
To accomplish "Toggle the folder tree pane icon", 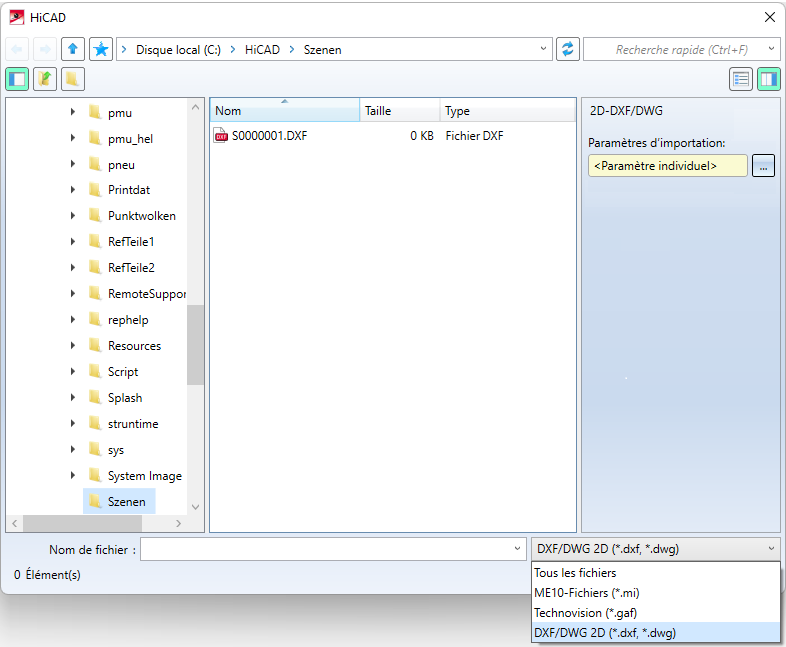I will pos(17,79).
